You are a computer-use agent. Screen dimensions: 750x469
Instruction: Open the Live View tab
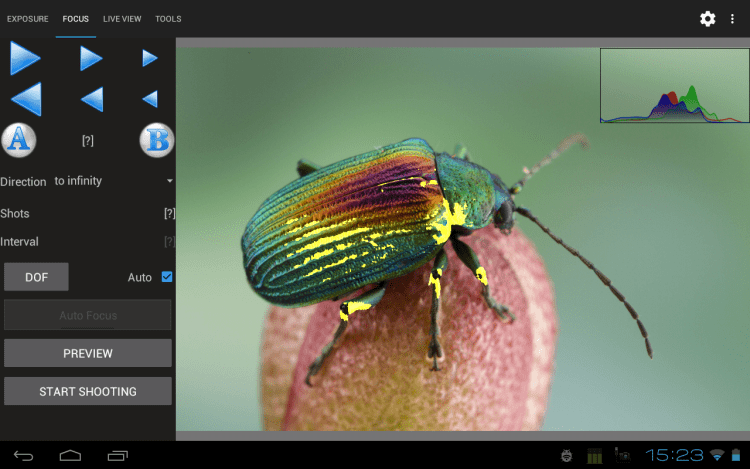(122, 19)
